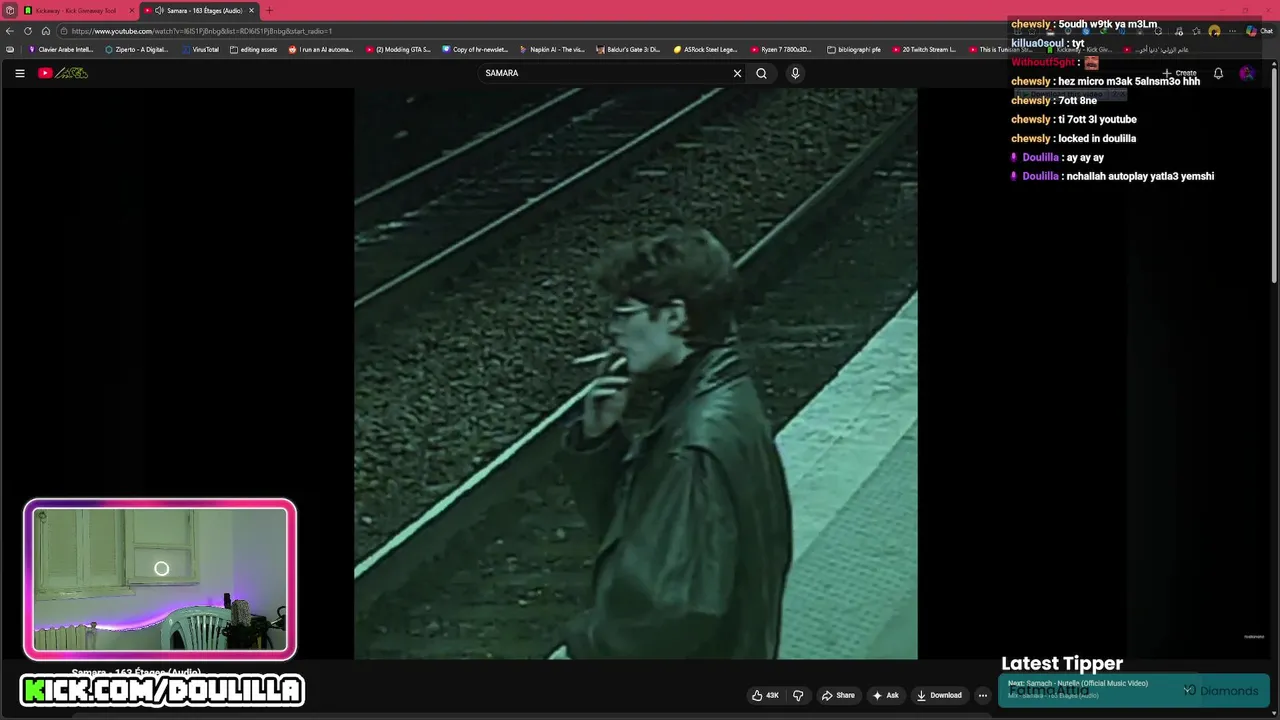Screen dimensions: 1280x720
Task: Open Clavier Arabe Intell... bookmark
Action: pos(61,49)
